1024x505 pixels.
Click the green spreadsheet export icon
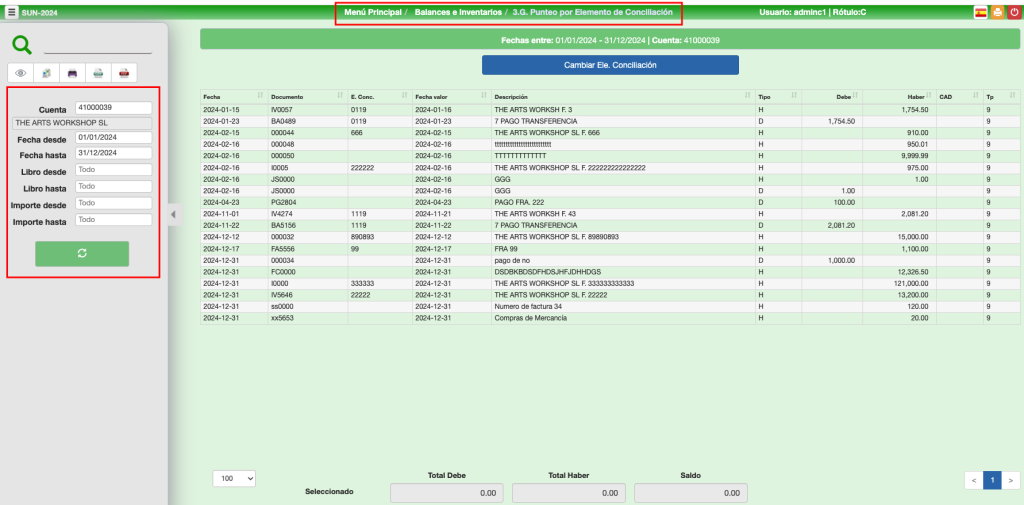tap(97, 73)
